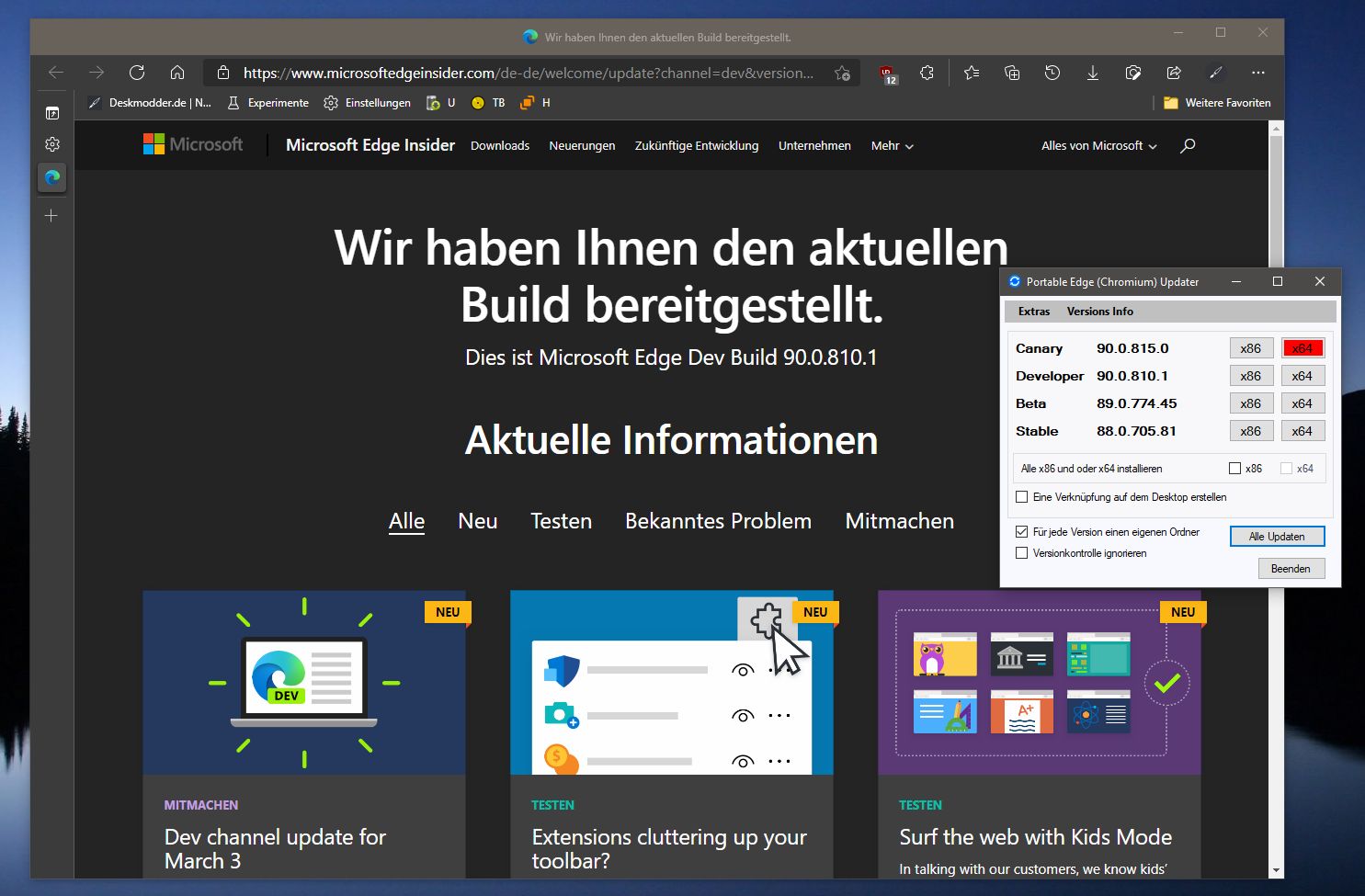Open the TB bookmark
The height and width of the screenshot is (896, 1365).
(488, 103)
